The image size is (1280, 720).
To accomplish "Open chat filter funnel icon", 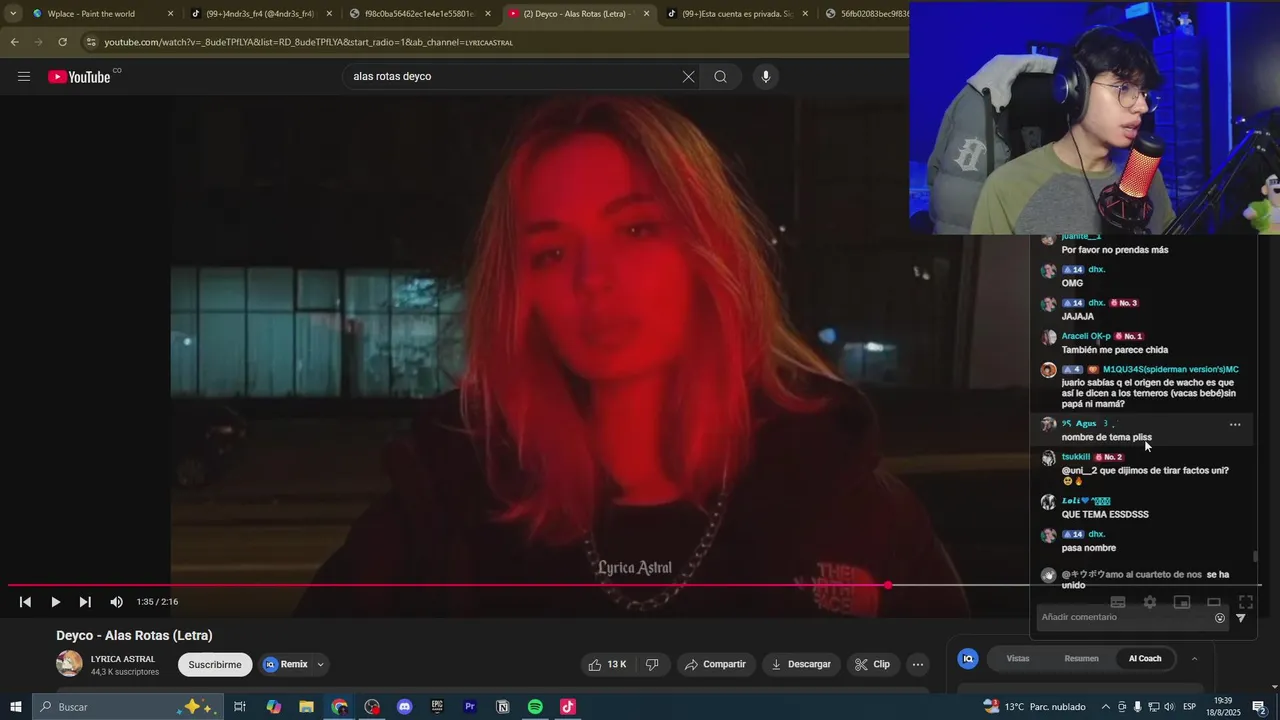I will coord(1241,618).
